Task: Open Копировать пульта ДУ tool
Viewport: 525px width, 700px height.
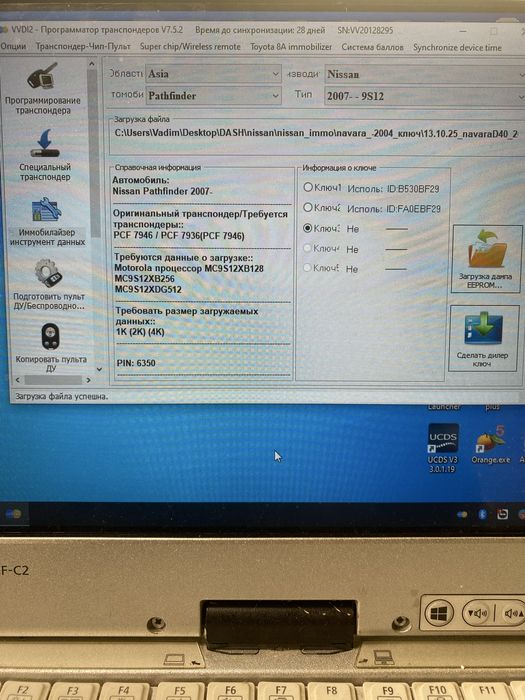Action: pos(50,347)
